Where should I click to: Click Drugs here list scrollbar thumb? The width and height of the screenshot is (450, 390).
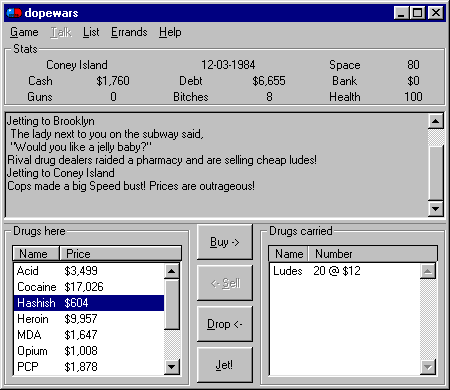point(172,304)
